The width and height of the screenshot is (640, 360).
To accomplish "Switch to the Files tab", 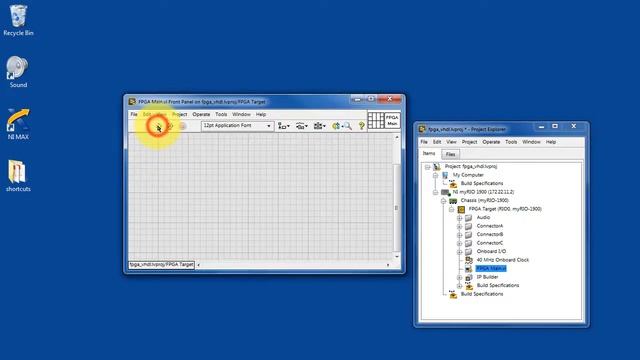I will click(x=450, y=154).
